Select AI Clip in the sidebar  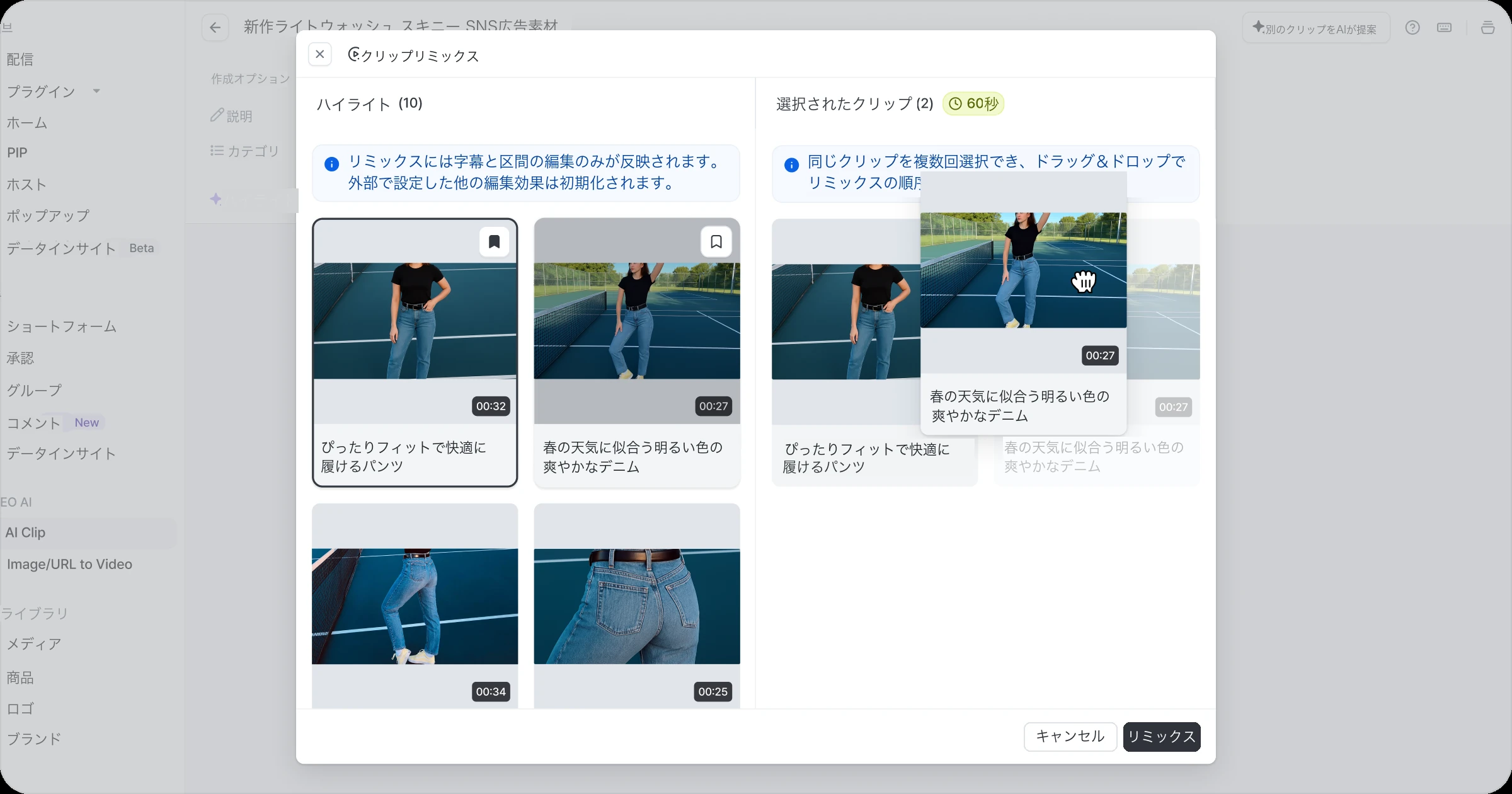(x=88, y=533)
